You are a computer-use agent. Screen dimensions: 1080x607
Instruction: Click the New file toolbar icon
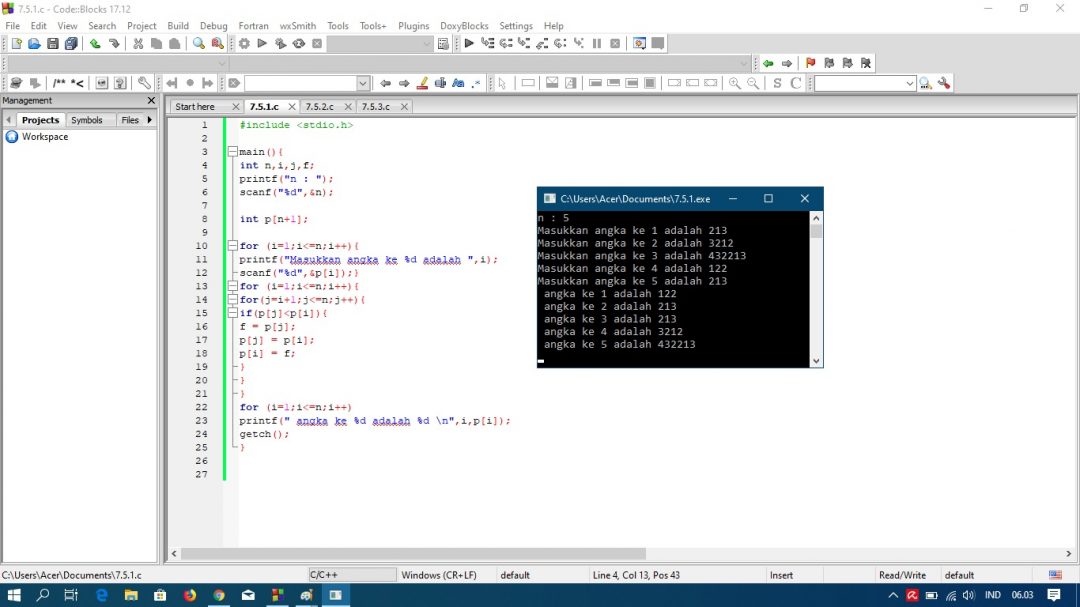(x=16, y=43)
